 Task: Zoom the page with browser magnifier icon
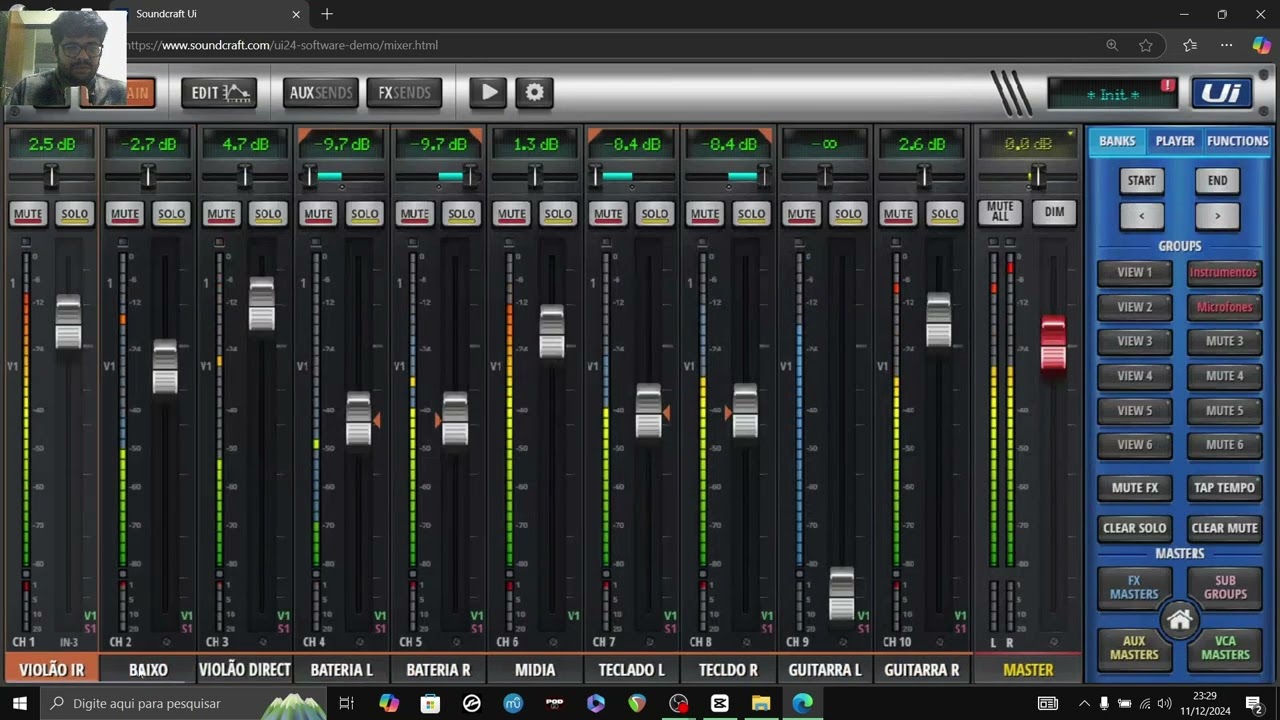pyautogui.click(x=1112, y=45)
